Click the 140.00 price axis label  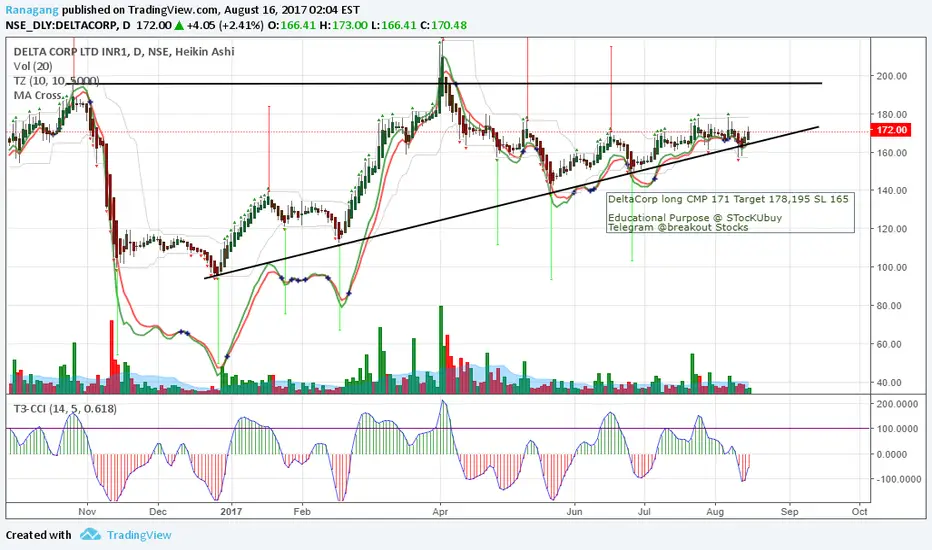coord(892,190)
